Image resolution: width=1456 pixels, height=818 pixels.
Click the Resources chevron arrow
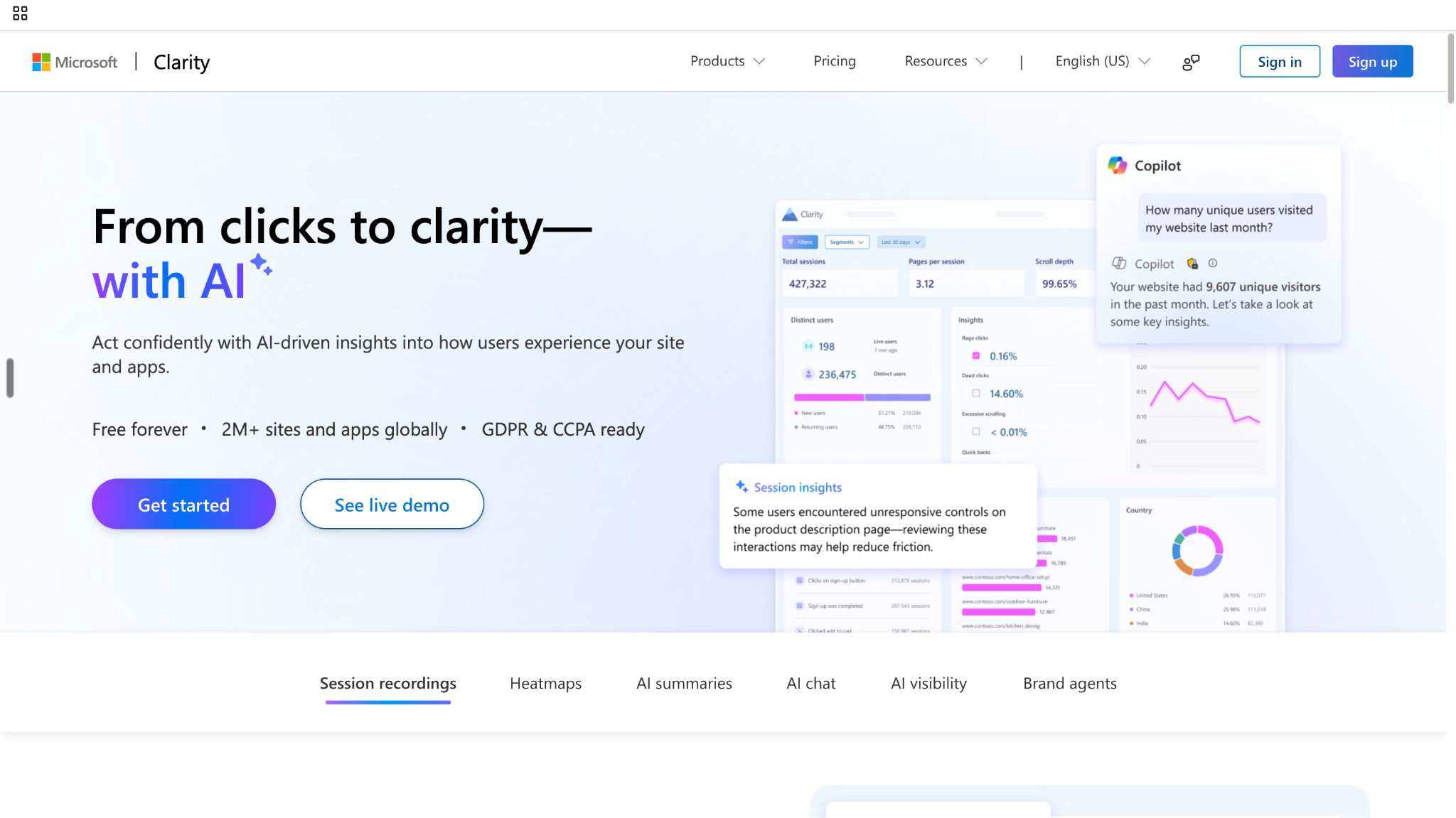(981, 61)
